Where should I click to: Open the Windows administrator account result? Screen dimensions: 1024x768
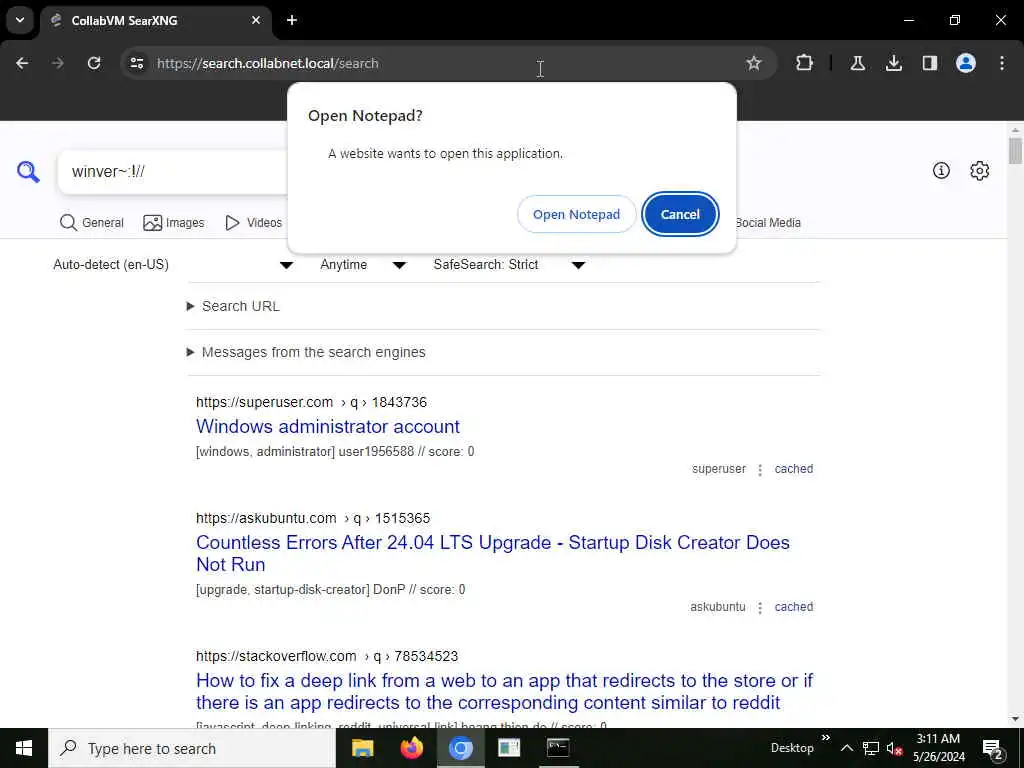328,426
